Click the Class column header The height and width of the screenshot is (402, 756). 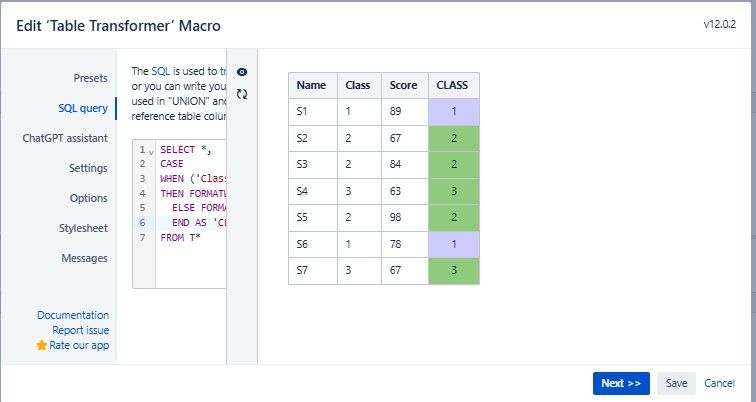pos(359,85)
